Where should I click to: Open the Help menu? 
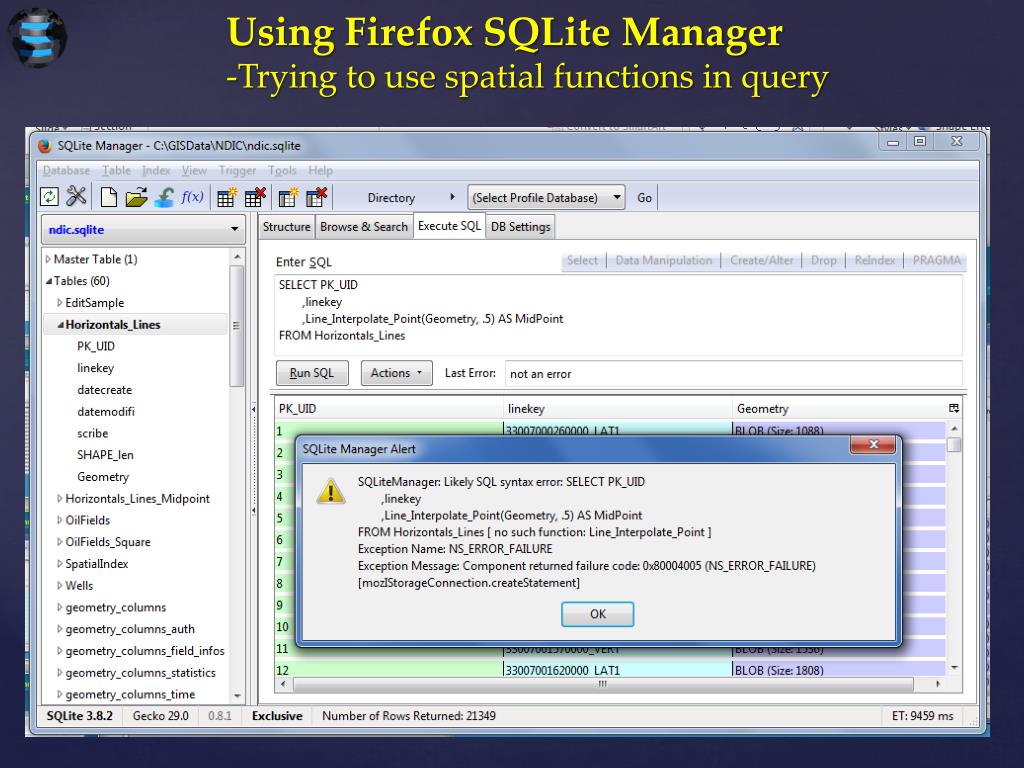pos(320,170)
